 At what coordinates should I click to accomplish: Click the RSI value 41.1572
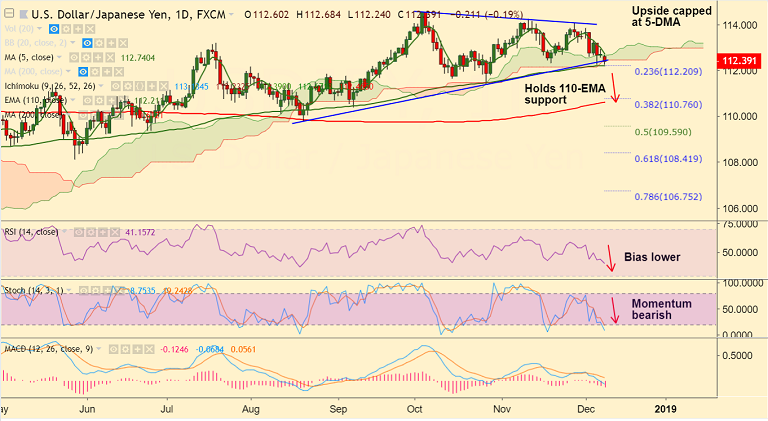[x=141, y=232]
